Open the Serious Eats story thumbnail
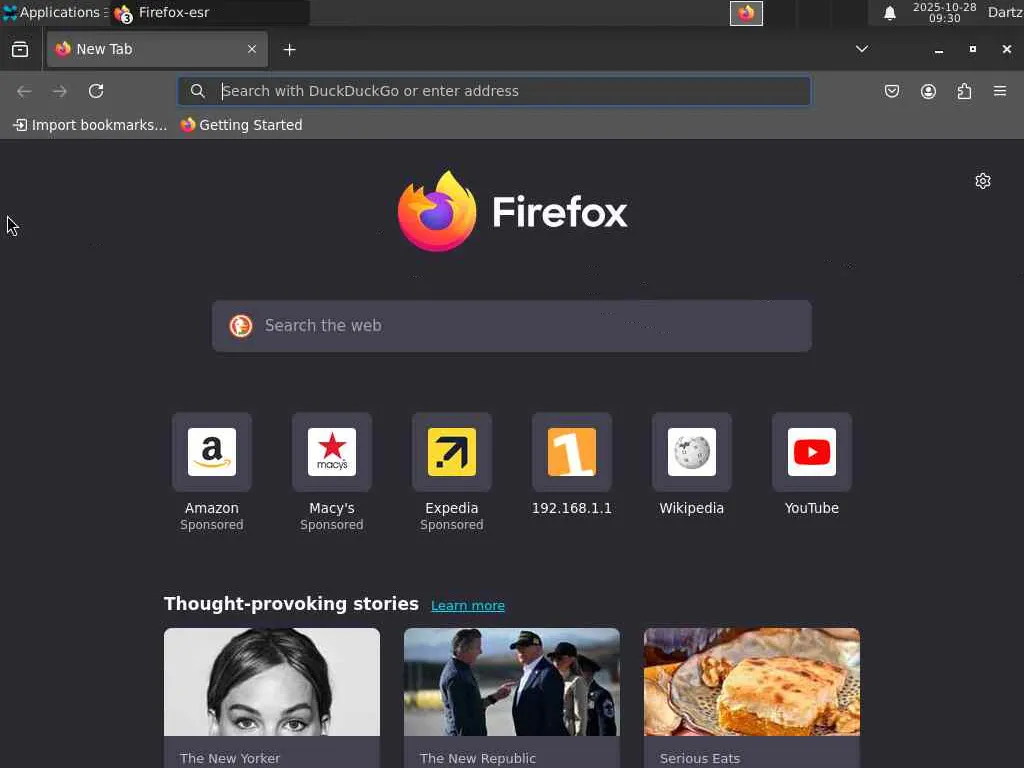Image resolution: width=1024 pixels, height=768 pixels. [x=752, y=682]
